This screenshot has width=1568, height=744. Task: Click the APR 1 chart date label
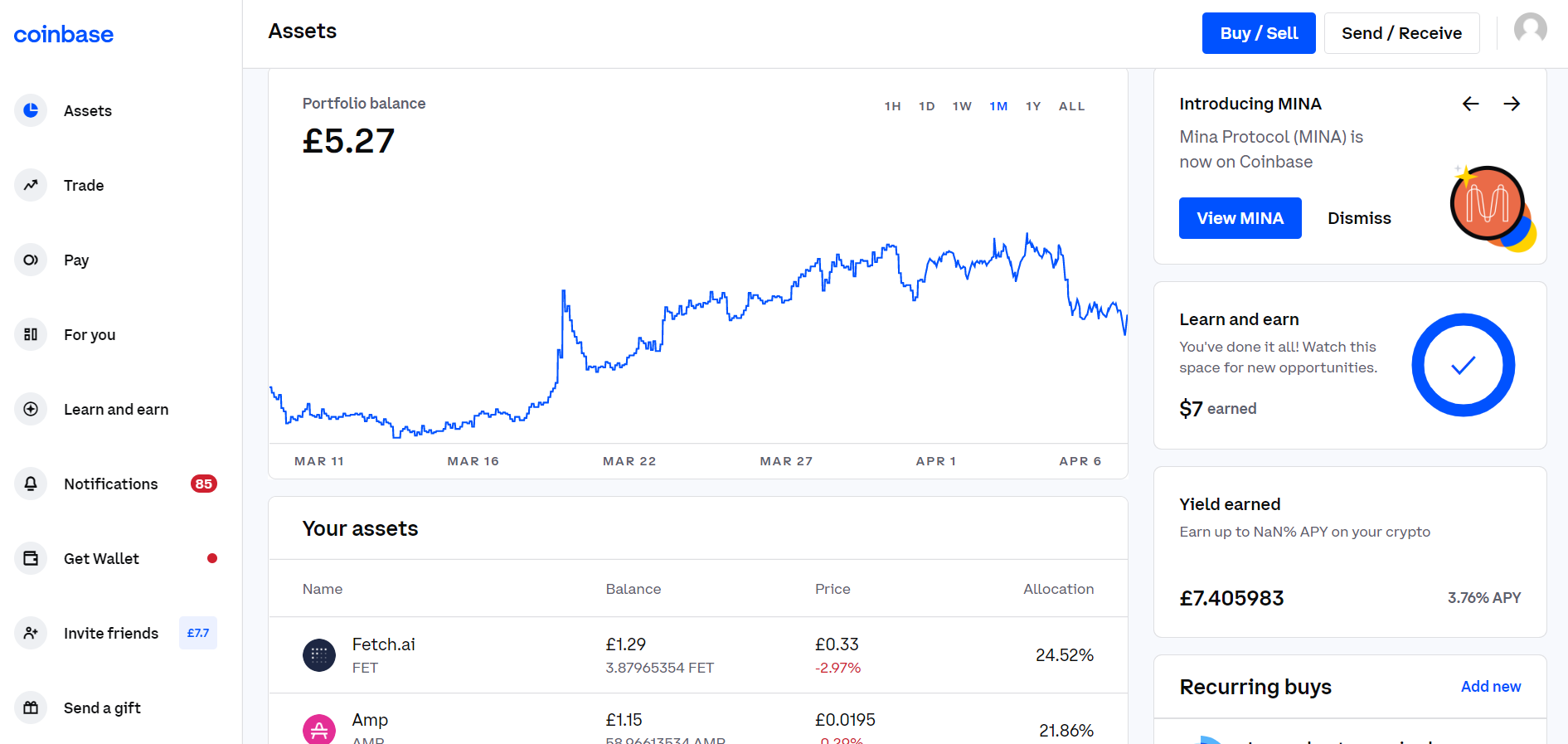[936, 461]
